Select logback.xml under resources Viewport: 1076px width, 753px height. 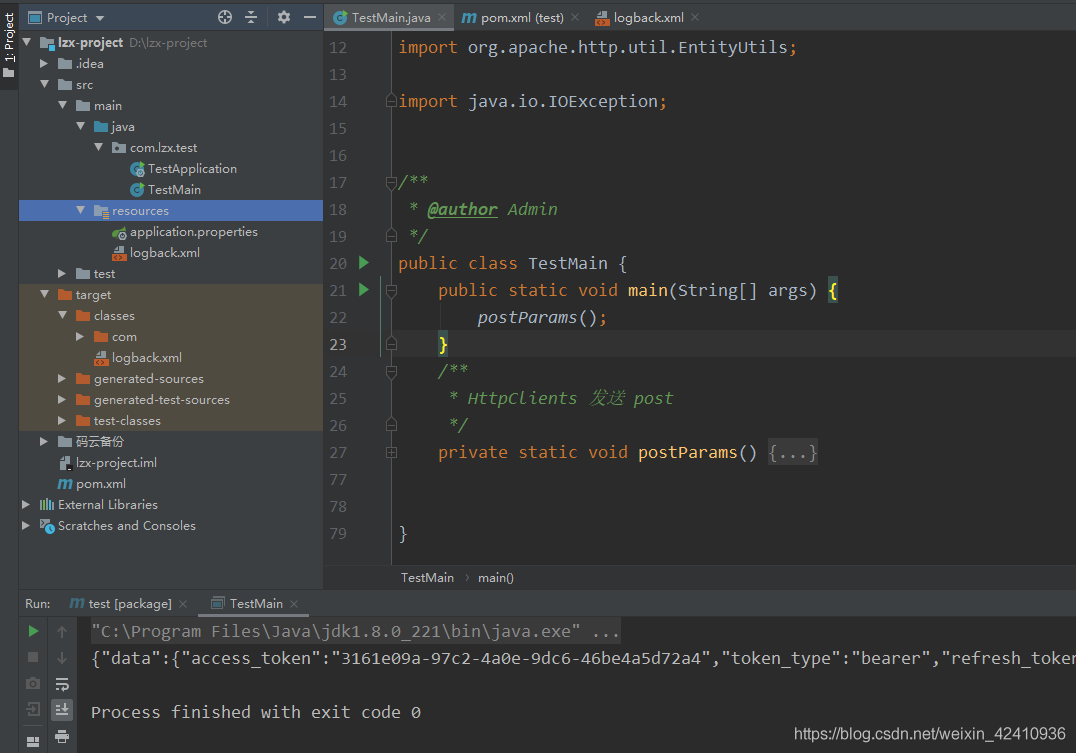coord(156,253)
